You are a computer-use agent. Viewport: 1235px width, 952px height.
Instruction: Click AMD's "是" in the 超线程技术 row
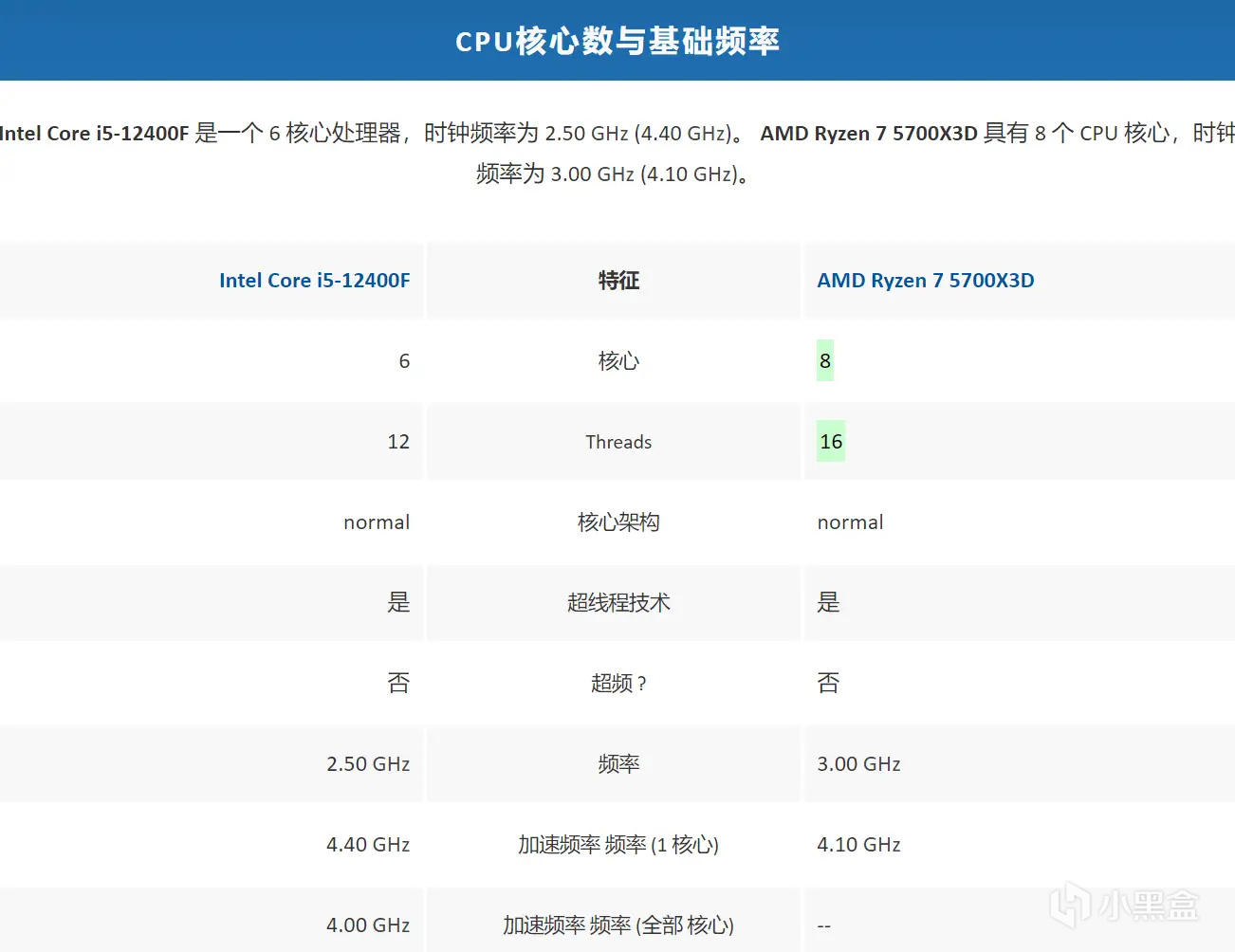tap(828, 603)
